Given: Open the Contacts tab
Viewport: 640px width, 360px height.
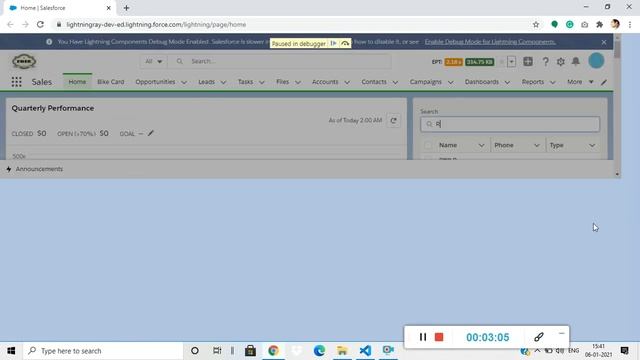Looking at the screenshot, I should tap(374, 82).
